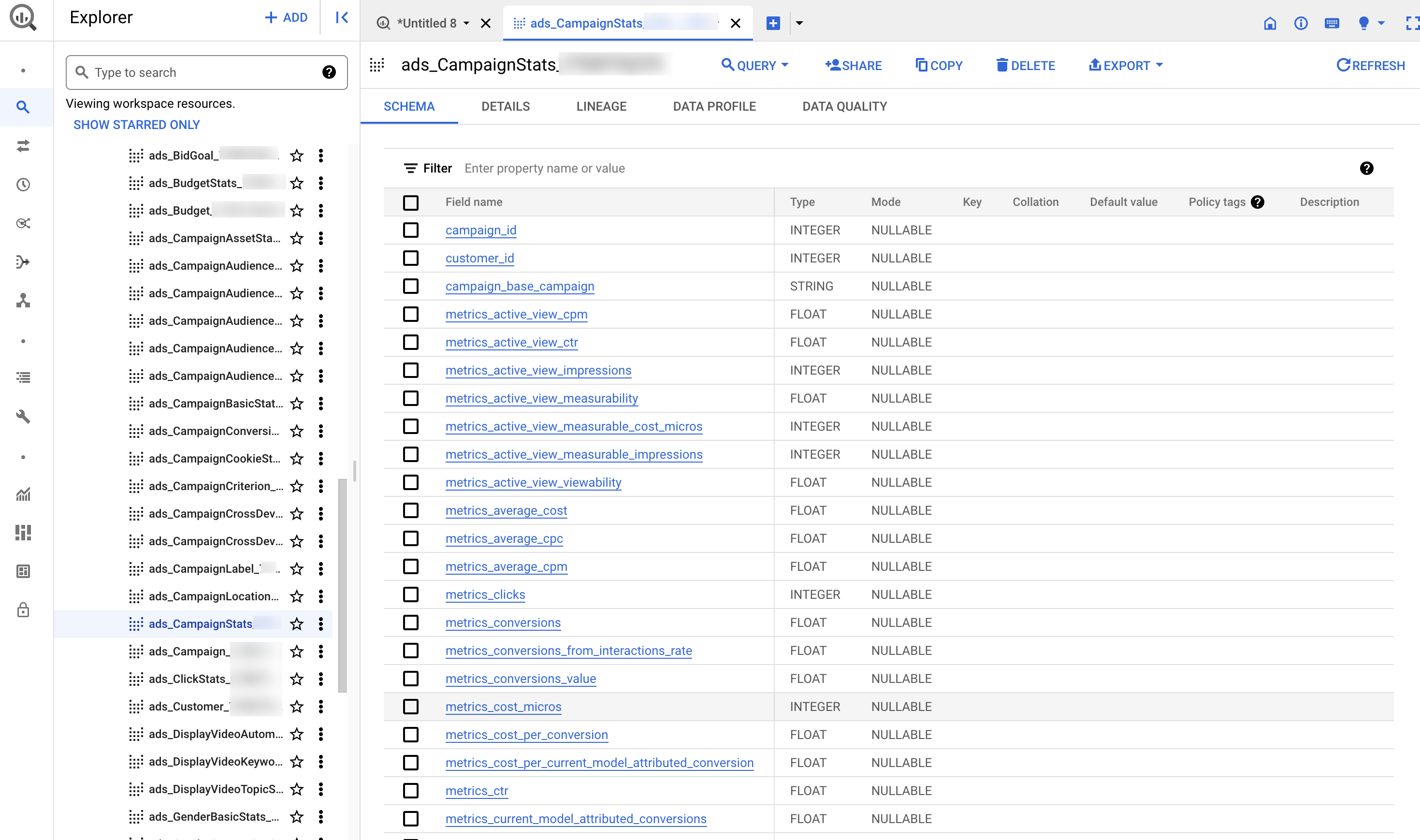The image size is (1420, 840).
Task: Expand the *Untitled 8 tab dropdown arrow
Action: (466, 23)
